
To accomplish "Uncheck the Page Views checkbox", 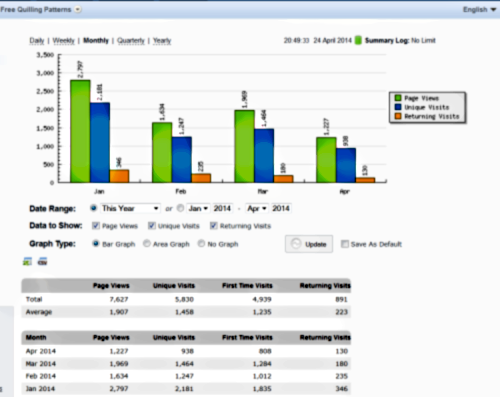I will (x=96, y=226).
